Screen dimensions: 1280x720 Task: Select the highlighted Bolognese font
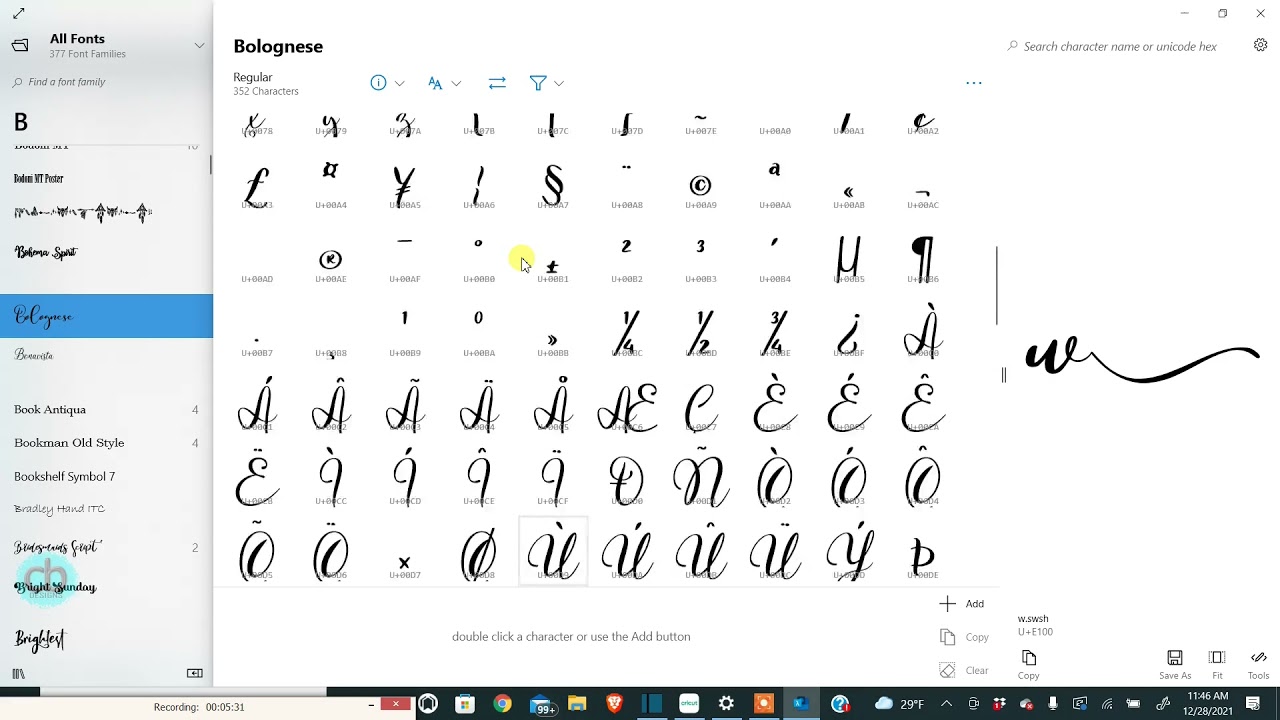(x=106, y=316)
